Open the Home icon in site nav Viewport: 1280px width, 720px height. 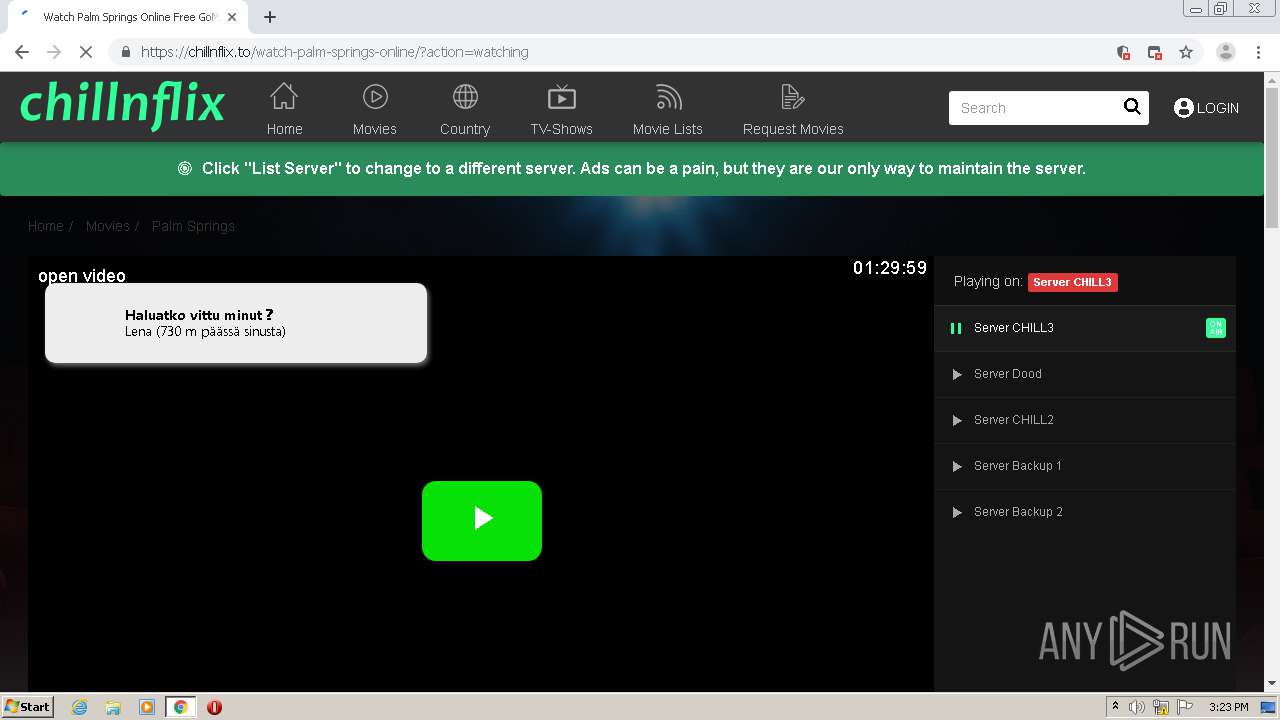point(284,97)
